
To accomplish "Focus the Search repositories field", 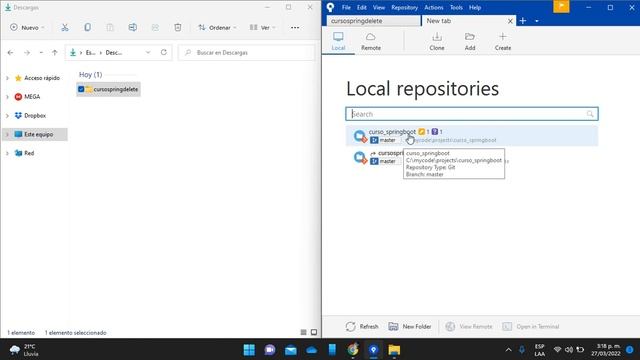I will click(472, 114).
